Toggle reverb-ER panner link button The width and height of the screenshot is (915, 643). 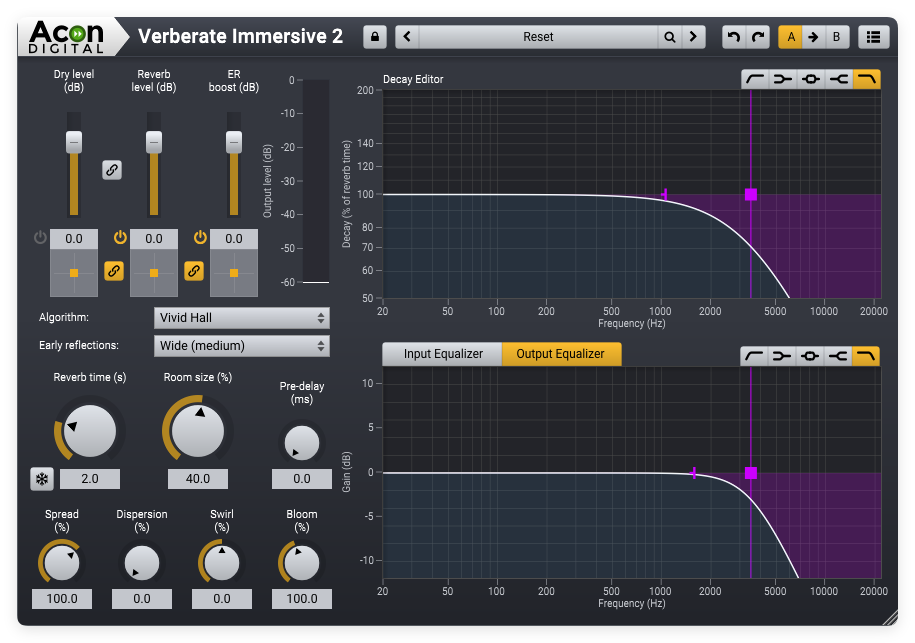pos(194,271)
